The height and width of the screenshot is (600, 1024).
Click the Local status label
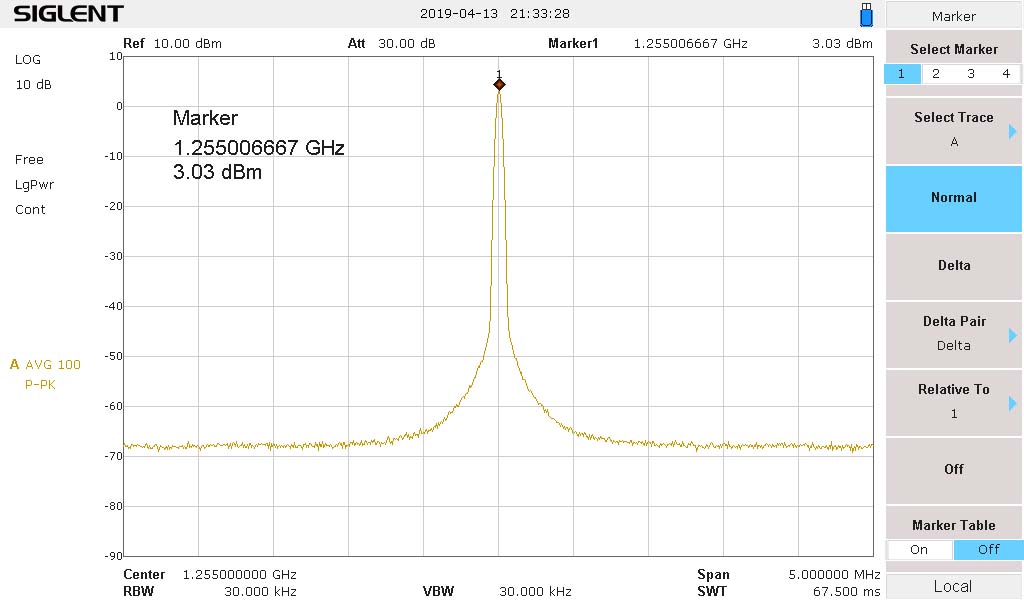tap(953, 586)
